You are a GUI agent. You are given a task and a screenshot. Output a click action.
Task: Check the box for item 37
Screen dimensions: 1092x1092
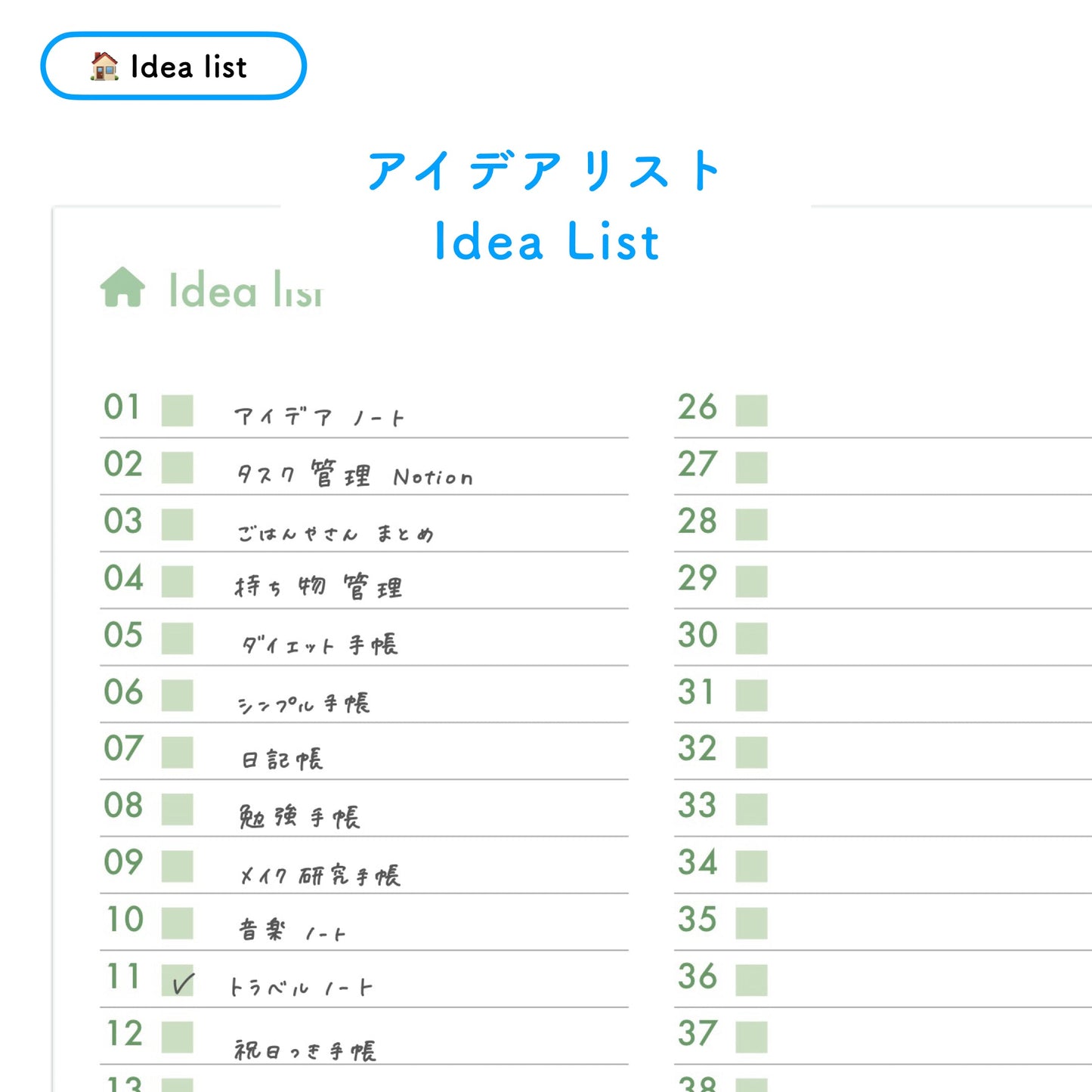(751, 1037)
